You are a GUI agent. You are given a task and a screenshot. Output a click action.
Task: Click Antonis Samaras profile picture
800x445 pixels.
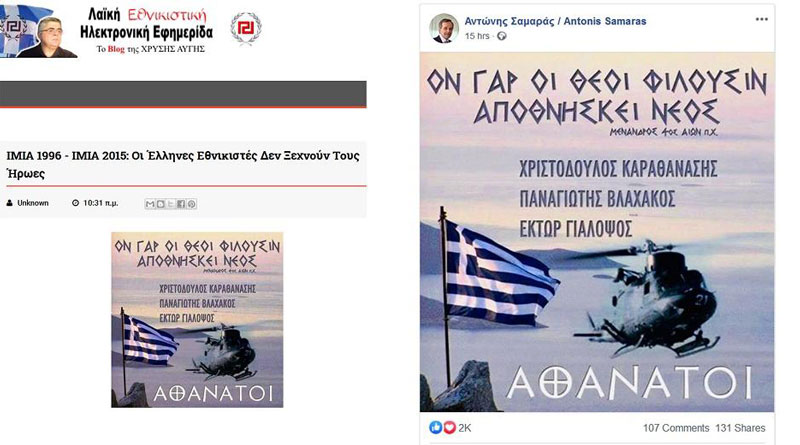(443, 28)
